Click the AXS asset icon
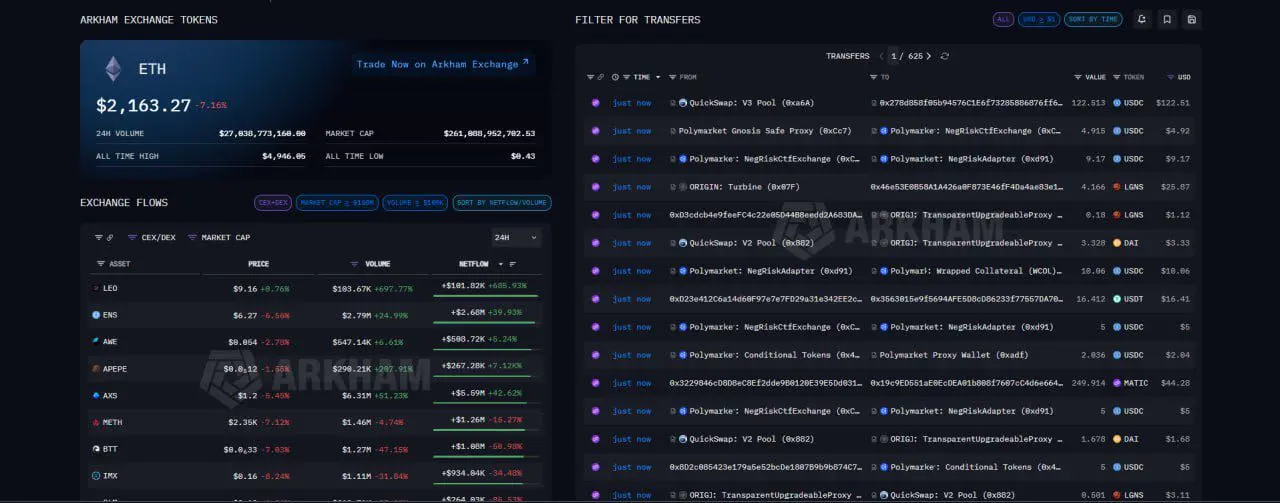This screenshot has width=1280, height=503. pos(96,396)
